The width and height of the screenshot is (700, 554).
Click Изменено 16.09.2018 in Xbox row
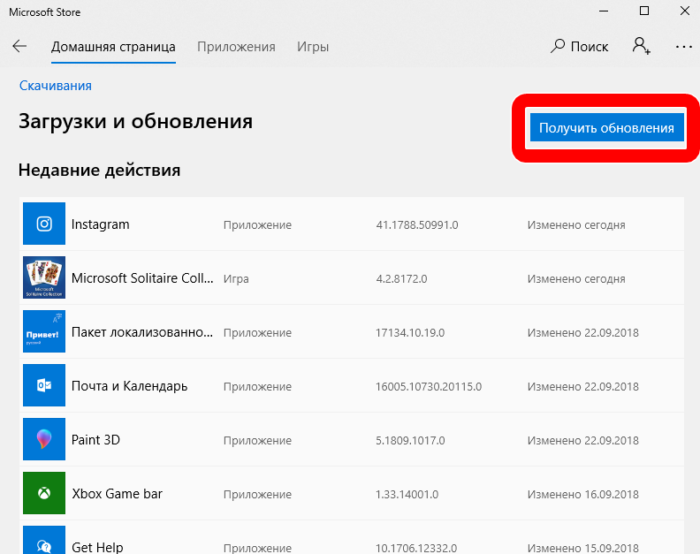583,495
